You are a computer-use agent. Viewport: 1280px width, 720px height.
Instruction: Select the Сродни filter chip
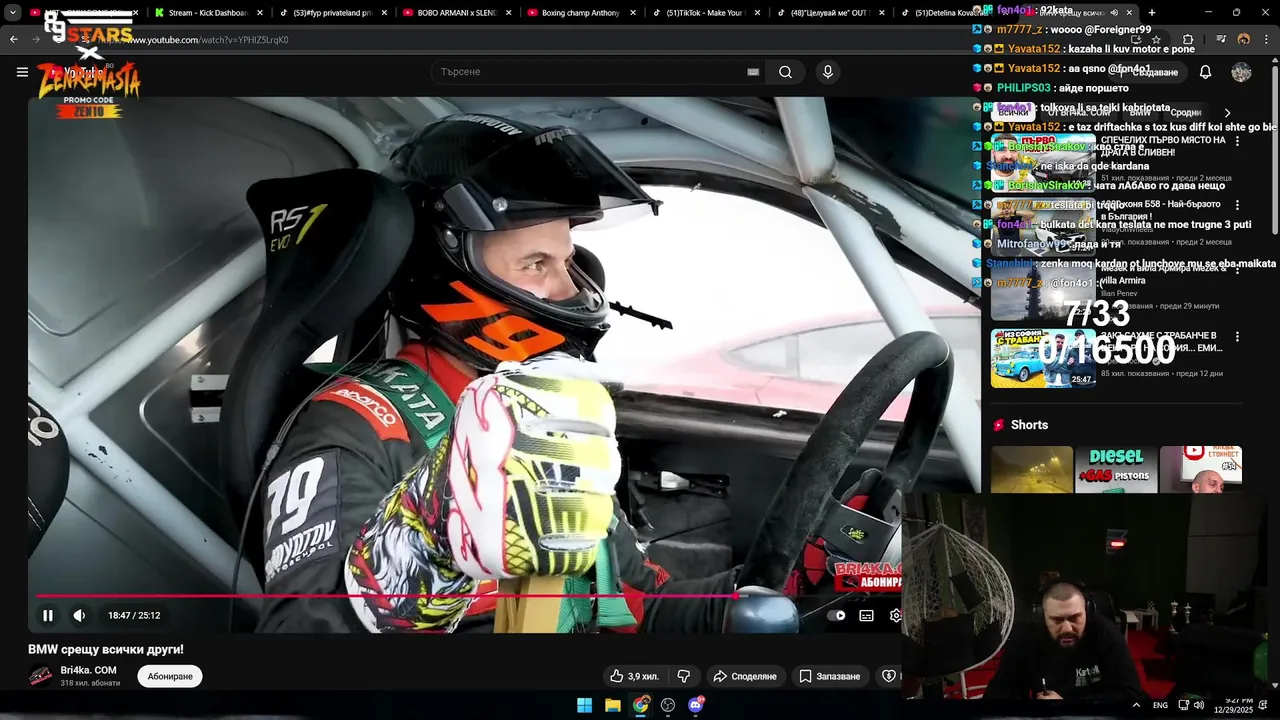point(1185,113)
